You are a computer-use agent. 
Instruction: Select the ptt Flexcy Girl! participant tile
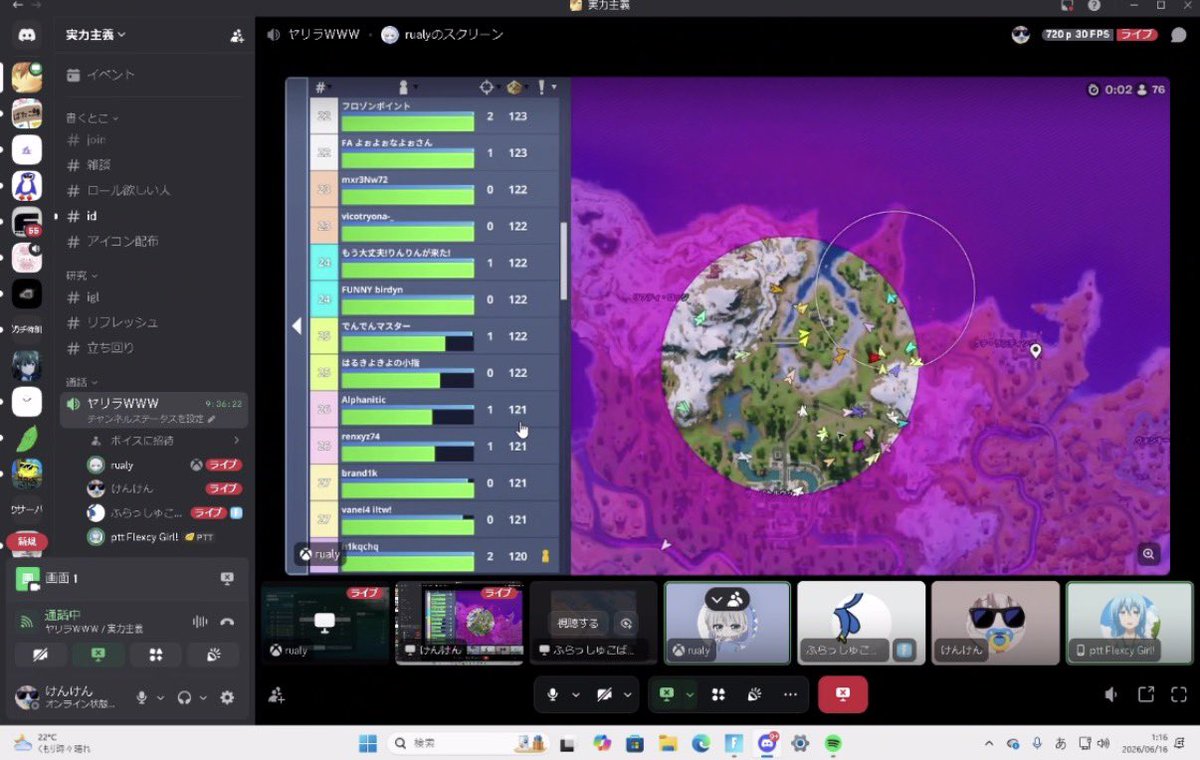point(1129,623)
